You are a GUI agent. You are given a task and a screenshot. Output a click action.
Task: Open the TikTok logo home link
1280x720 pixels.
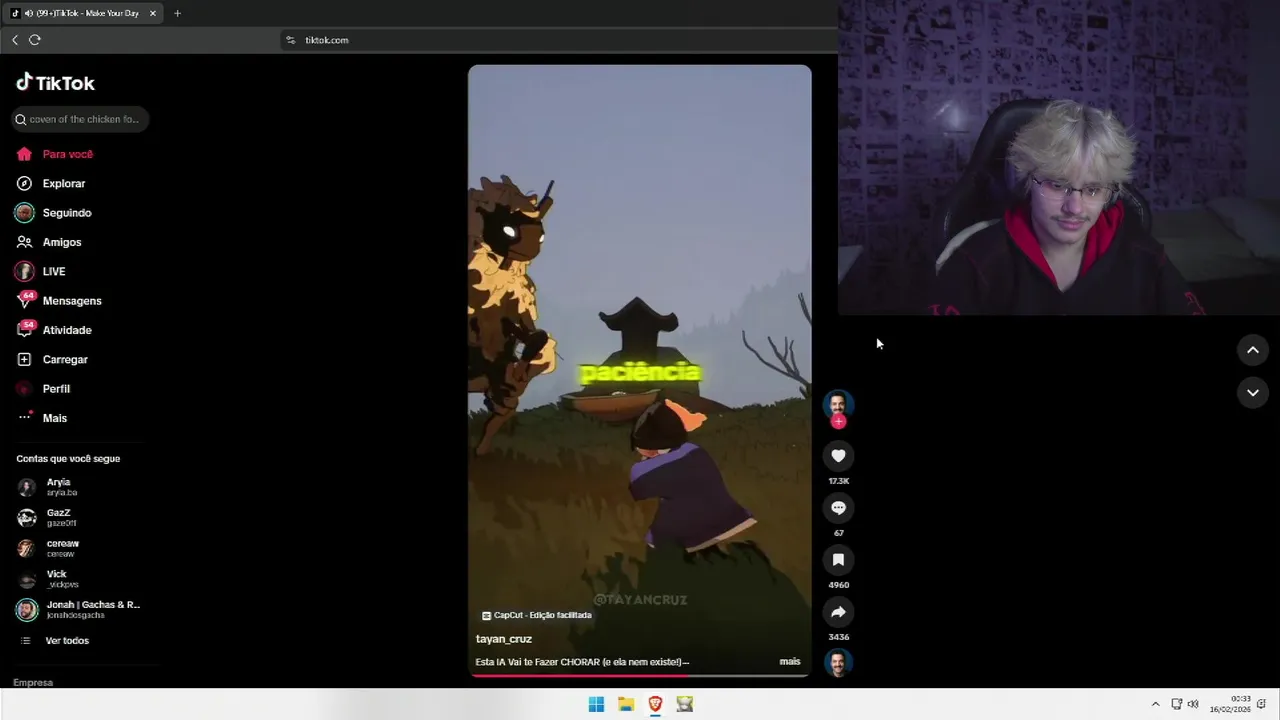[x=55, y=83]
